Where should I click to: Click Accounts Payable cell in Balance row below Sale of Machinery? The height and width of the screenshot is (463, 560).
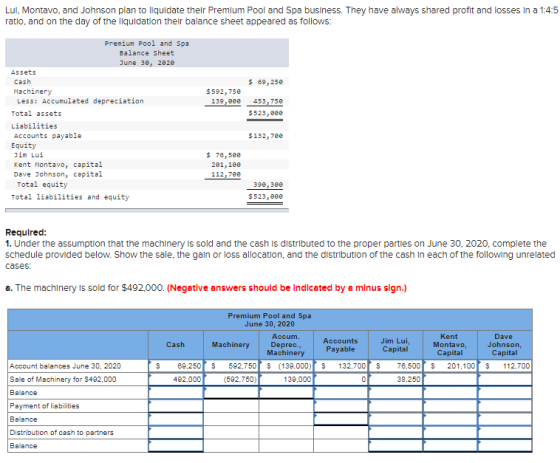tap(341, 392)
